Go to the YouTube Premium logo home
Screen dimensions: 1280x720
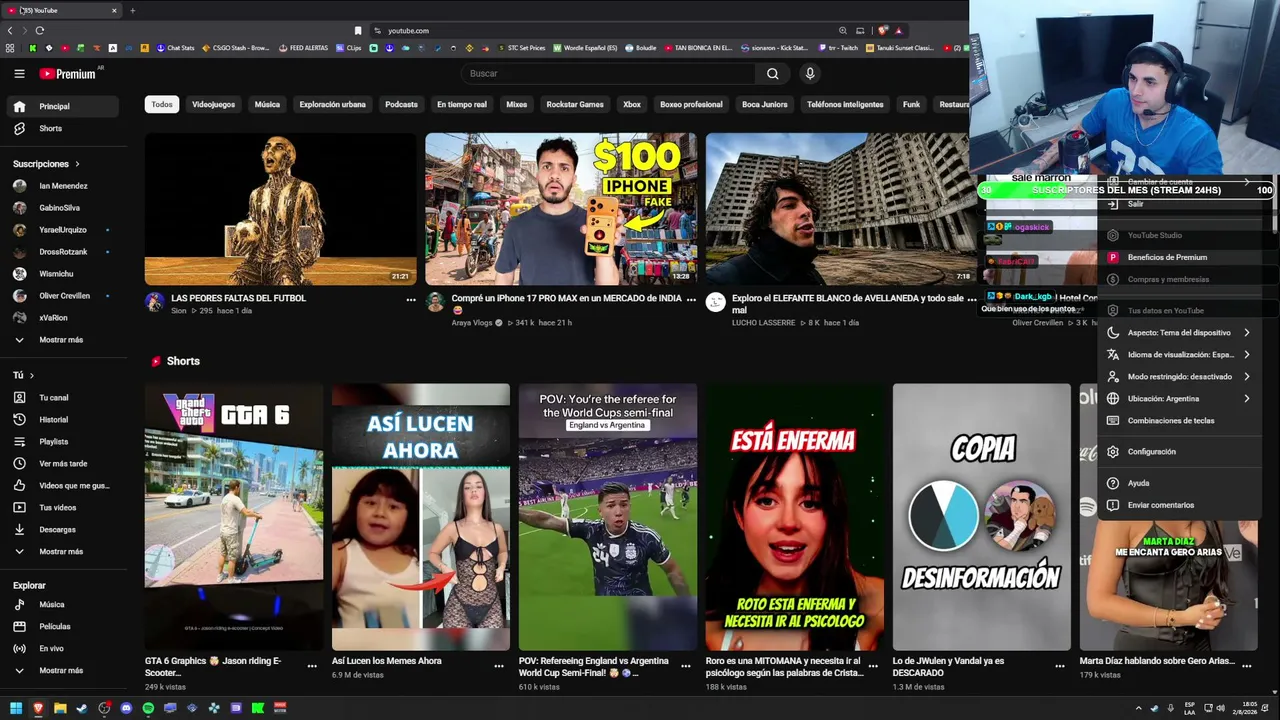pos(67,74)
